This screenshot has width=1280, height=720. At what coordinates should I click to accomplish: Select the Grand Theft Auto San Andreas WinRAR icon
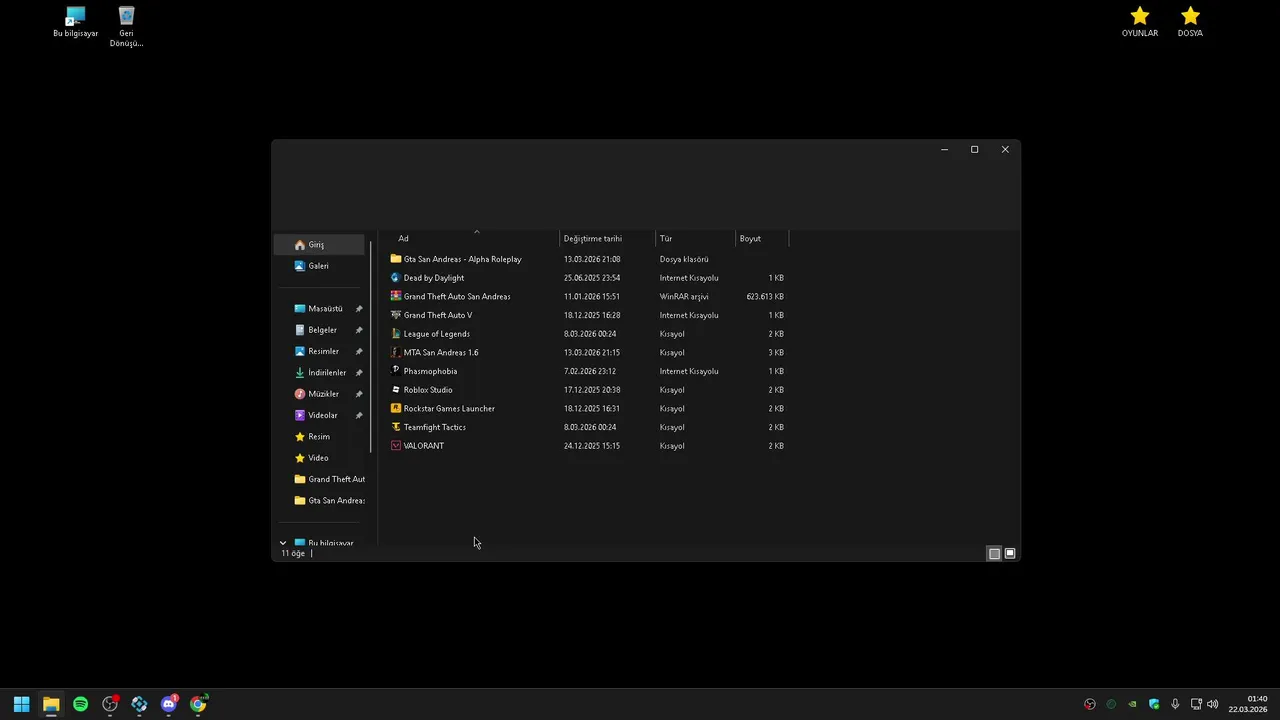[396, 296]
